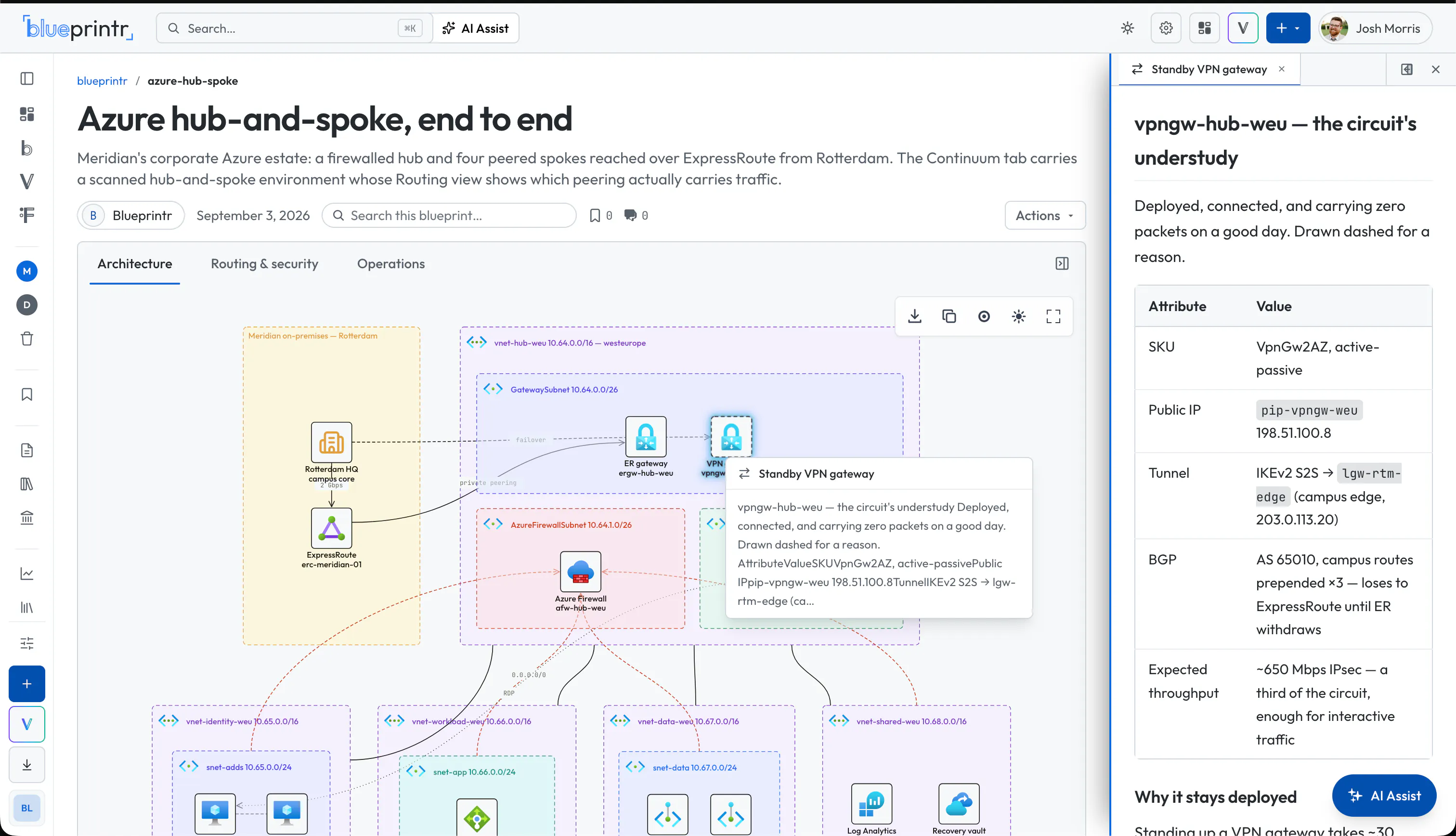Viewport: 1456px width, 836px height.
Task: Open the trash bin in left sidebar
Action: click(27, 338)
